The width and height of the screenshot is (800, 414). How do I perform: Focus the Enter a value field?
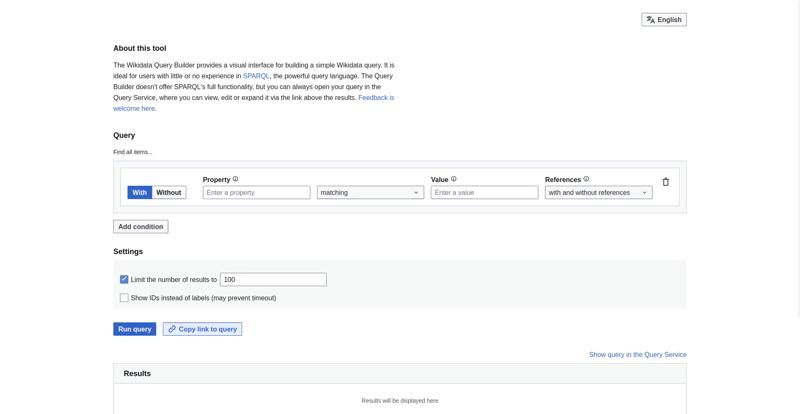[484, 192]
